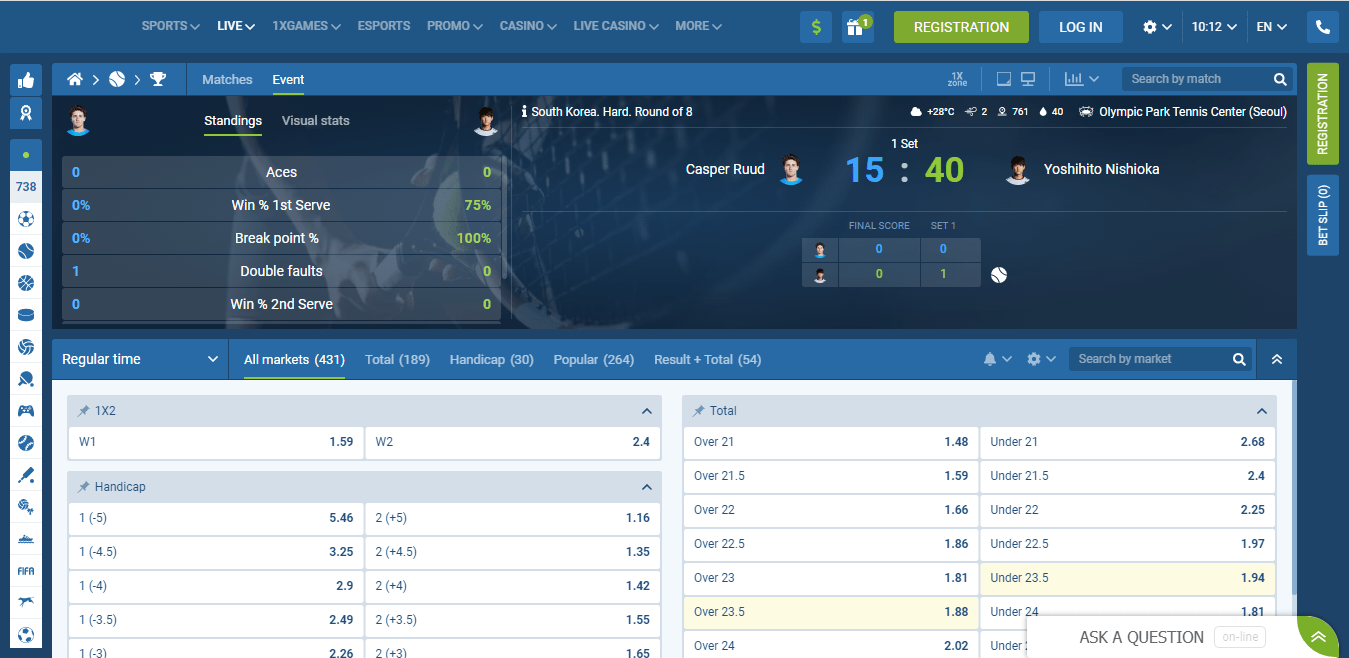Open the dollar payments icon
This screenshot has height=658, width=1349.
tap(816, 27)
